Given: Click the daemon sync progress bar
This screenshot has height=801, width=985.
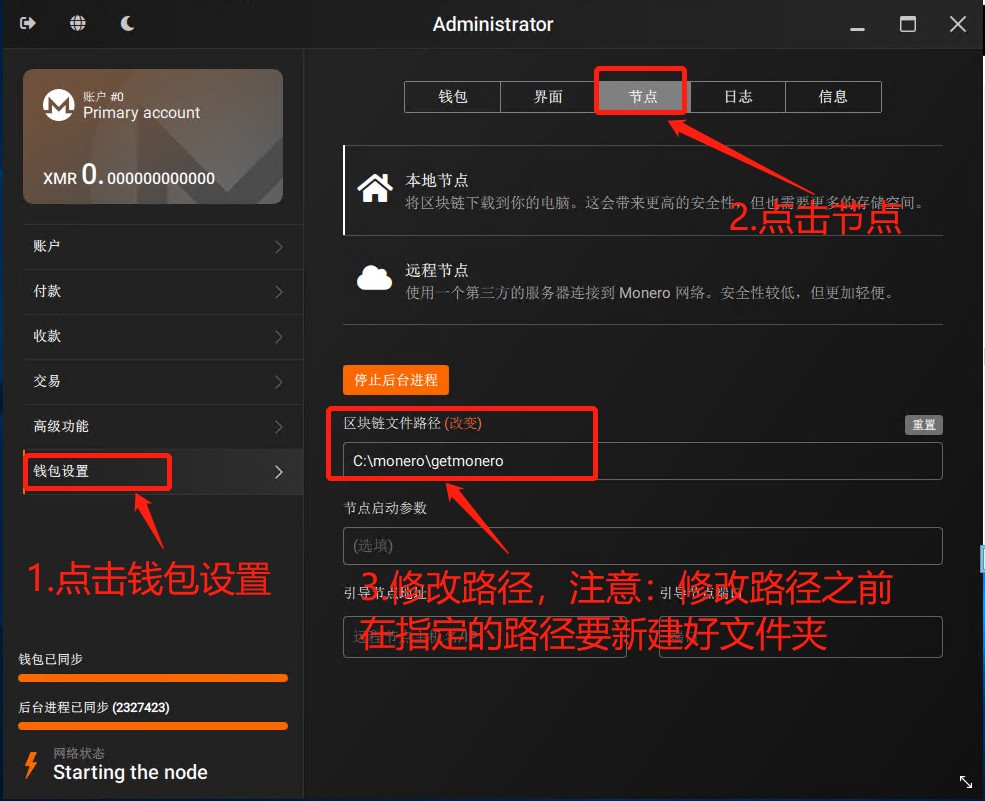Looking at the screenshot, I should tap(153, 726).
